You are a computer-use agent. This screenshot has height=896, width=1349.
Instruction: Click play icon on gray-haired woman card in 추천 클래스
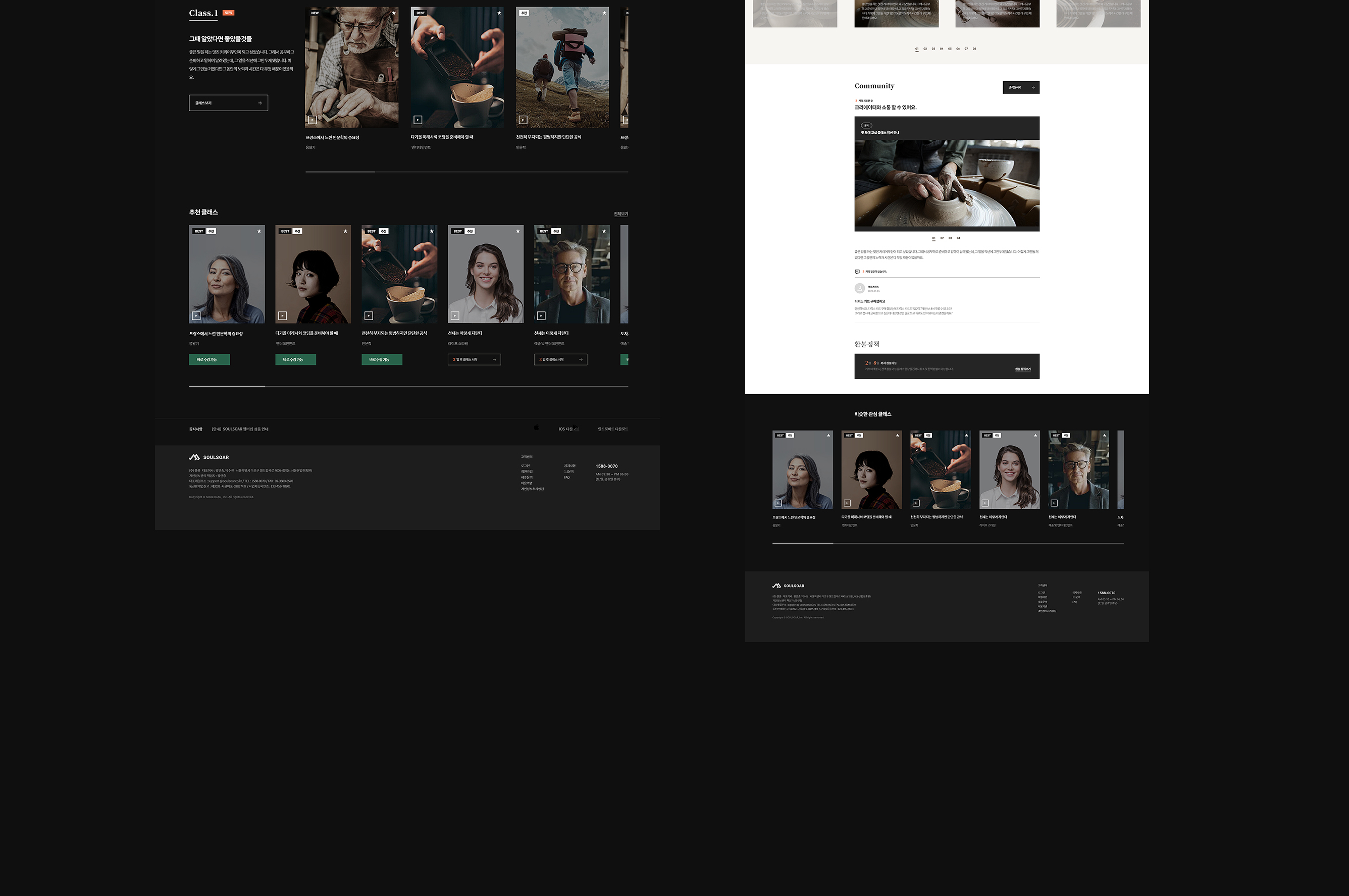(x=196, y=315)
